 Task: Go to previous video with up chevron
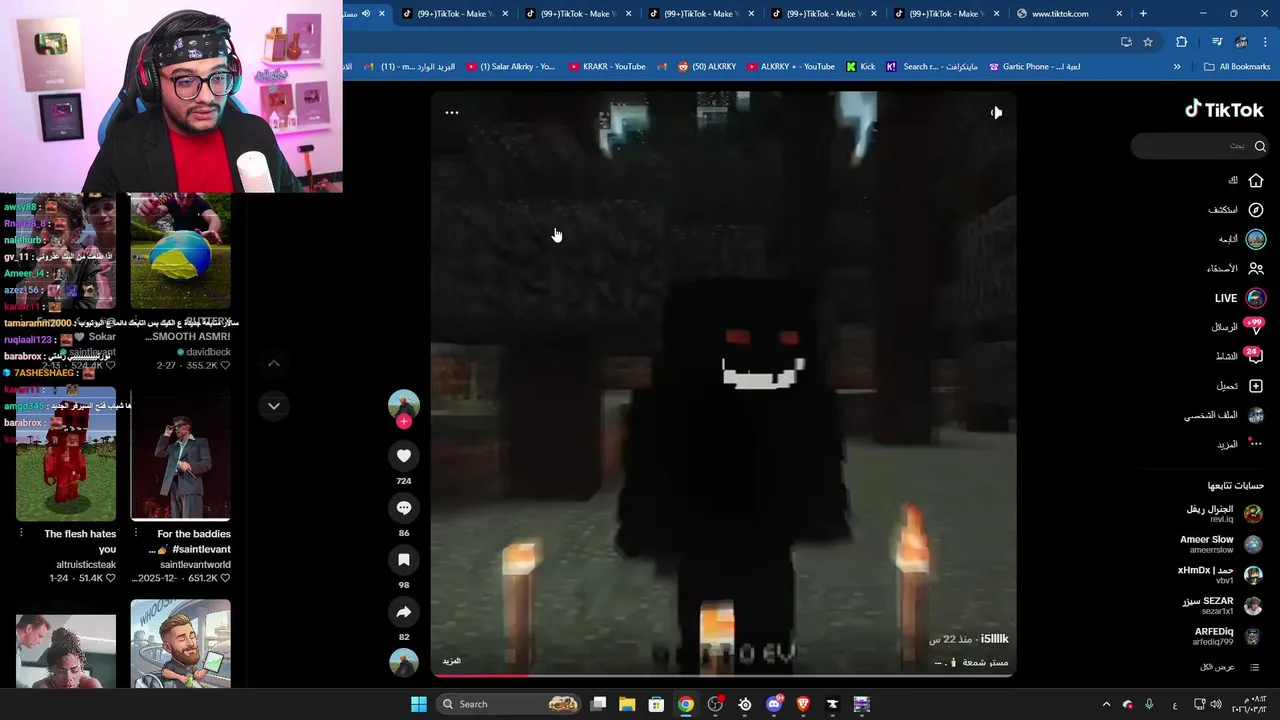click(274, 364)
